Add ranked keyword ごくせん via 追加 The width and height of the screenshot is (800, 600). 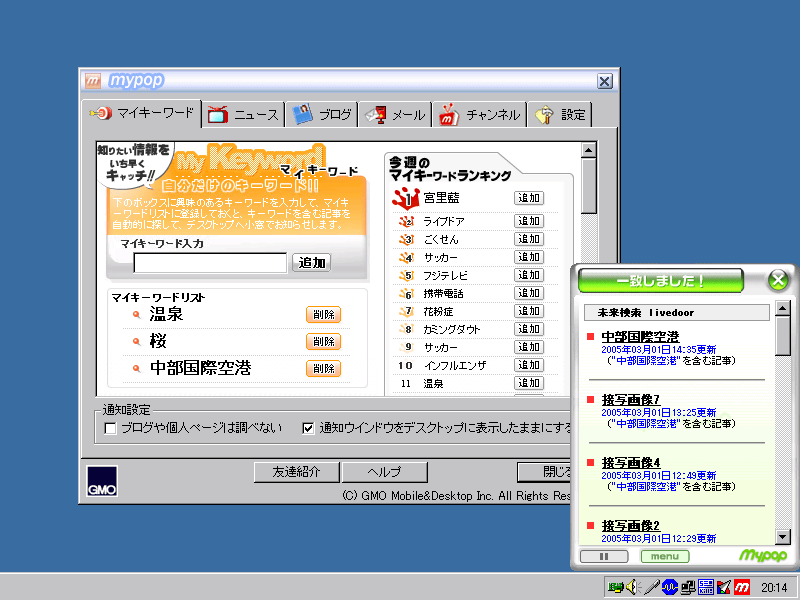529,239
